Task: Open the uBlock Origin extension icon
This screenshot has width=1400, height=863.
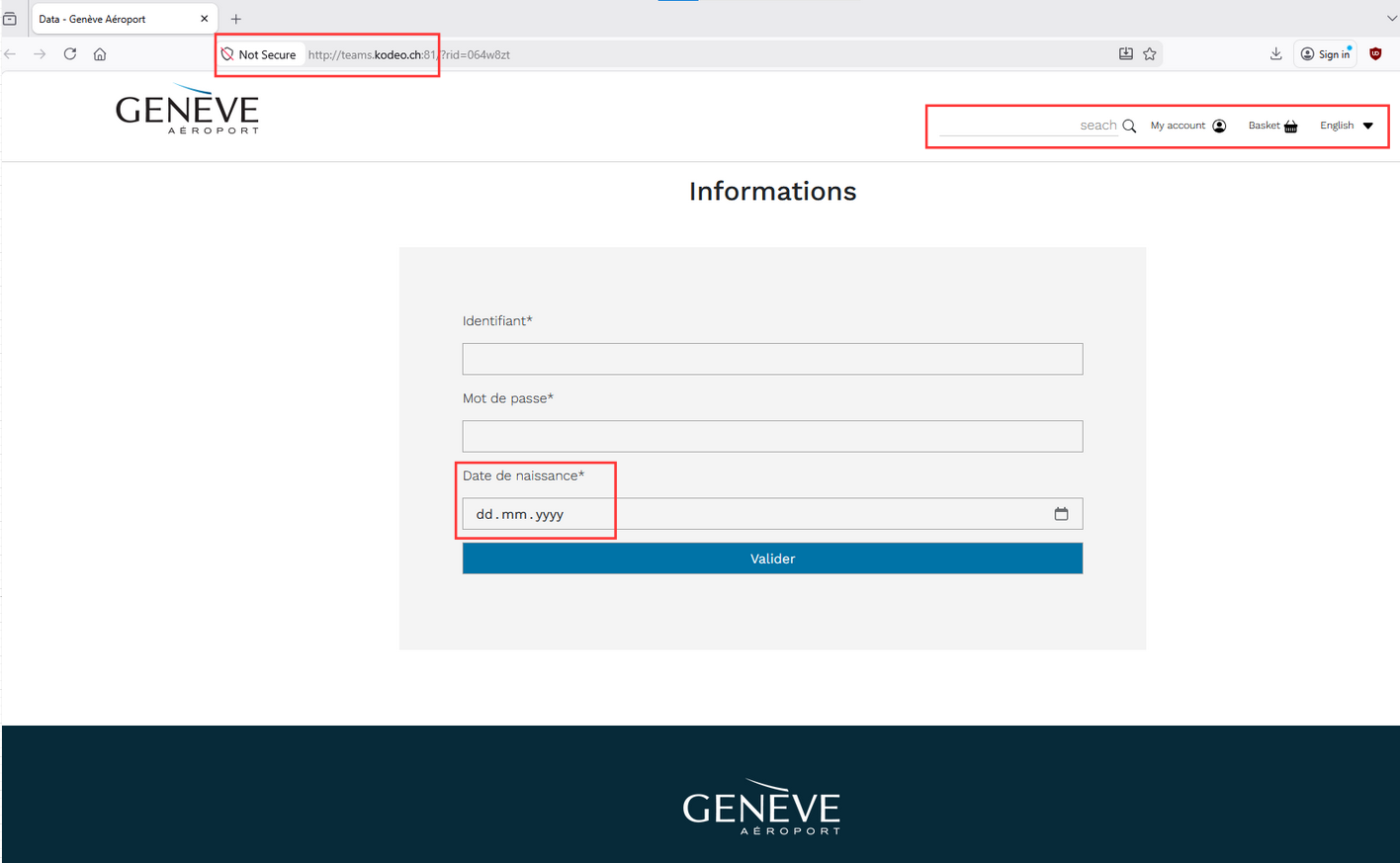Action: pos(1375,54)
